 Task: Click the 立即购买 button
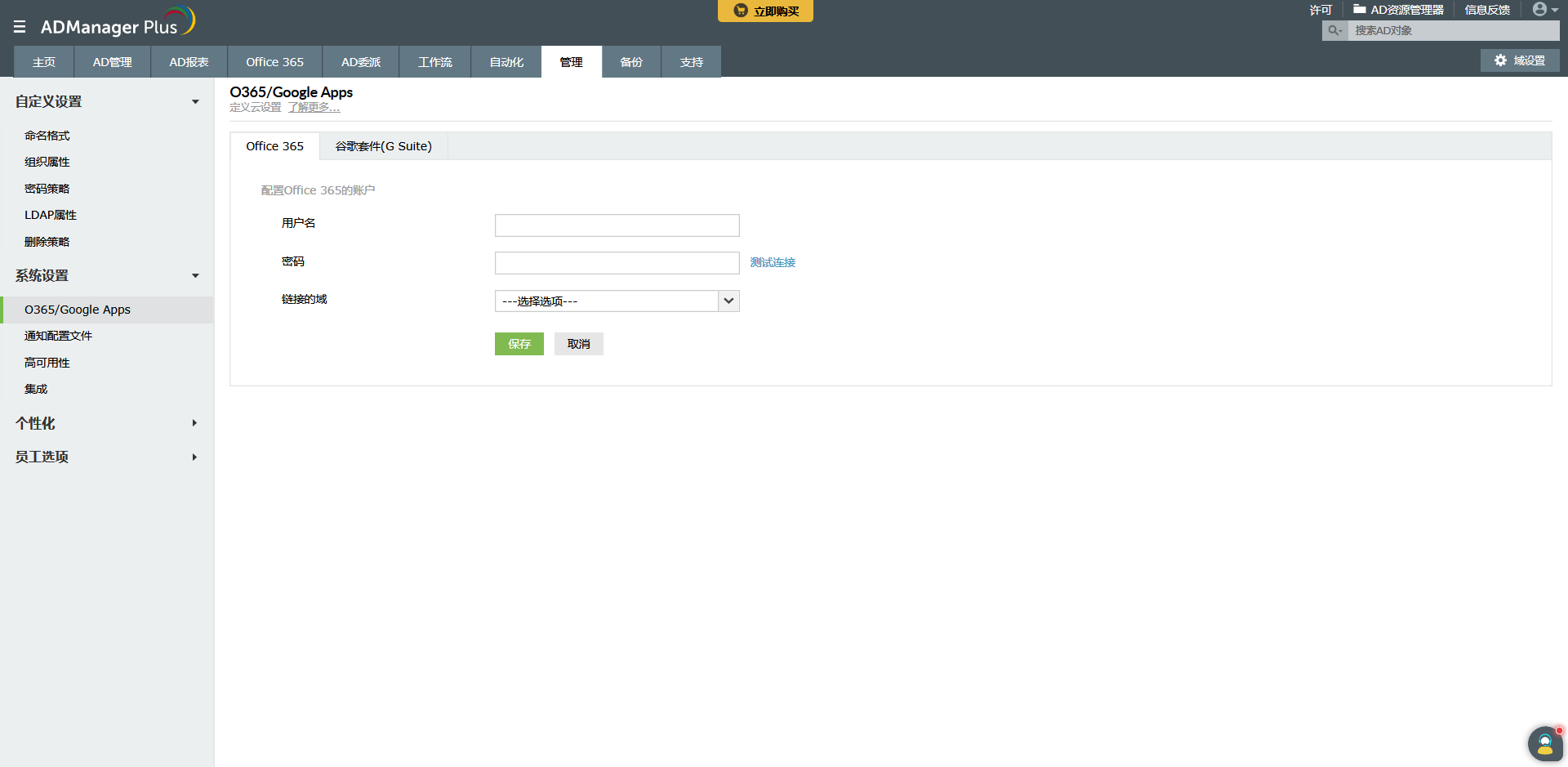pyautogui.click(x=765, y=11)
